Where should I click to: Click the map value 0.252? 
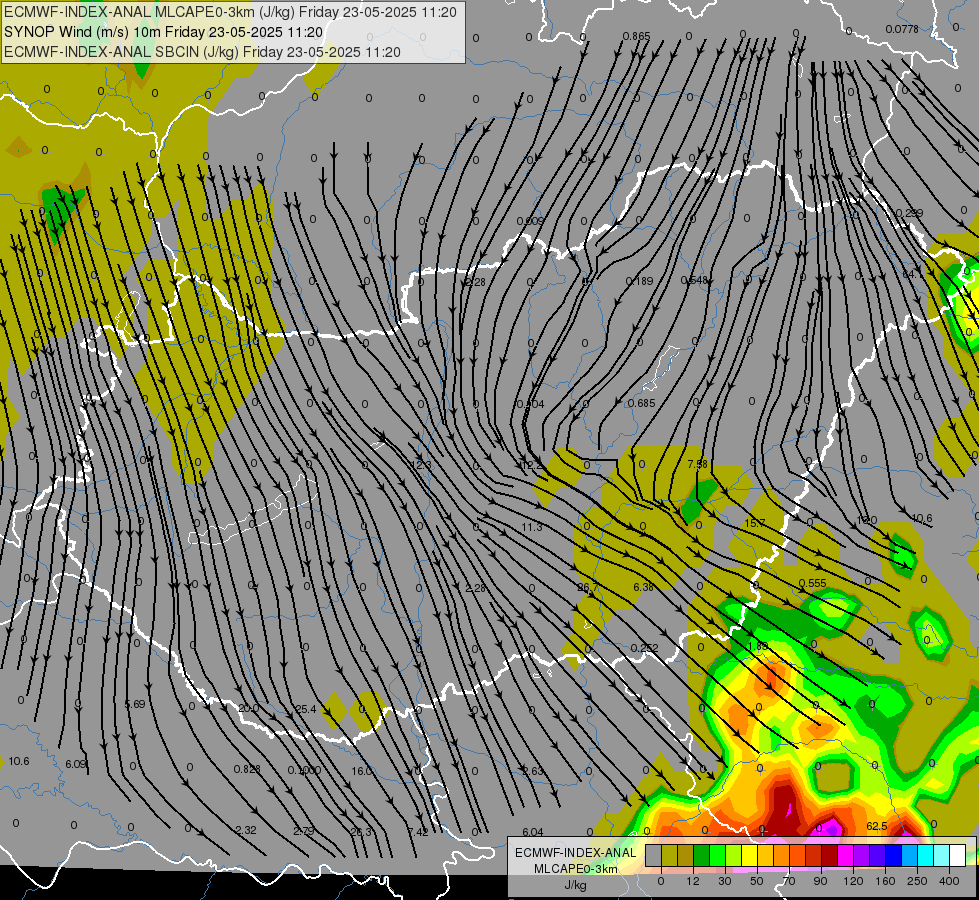pos(644,648)
